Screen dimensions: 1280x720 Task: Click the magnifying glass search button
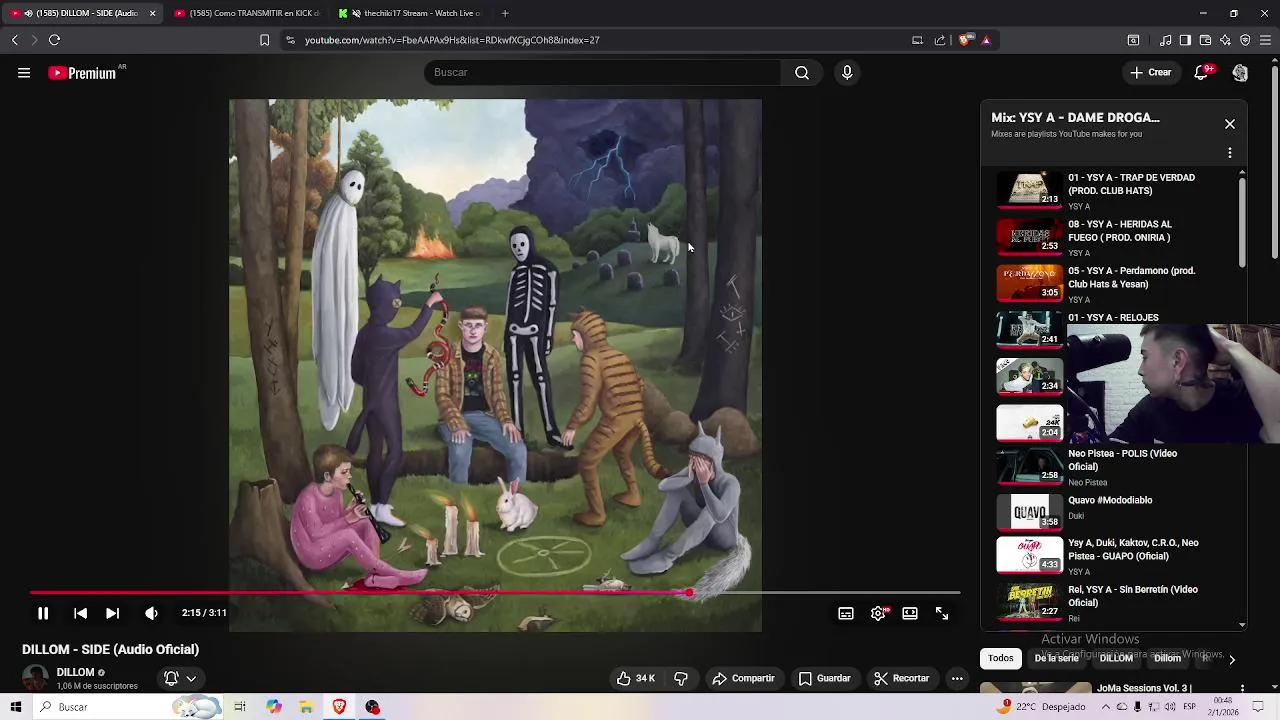tap(802, 72)
